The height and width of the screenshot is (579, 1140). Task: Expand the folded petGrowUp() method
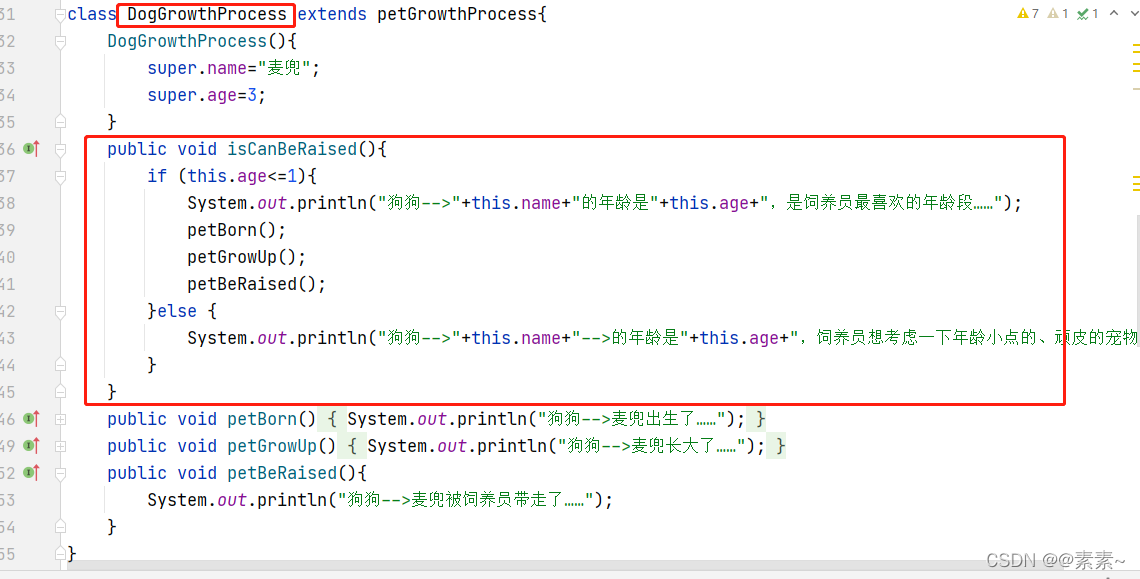coord(60,446)
